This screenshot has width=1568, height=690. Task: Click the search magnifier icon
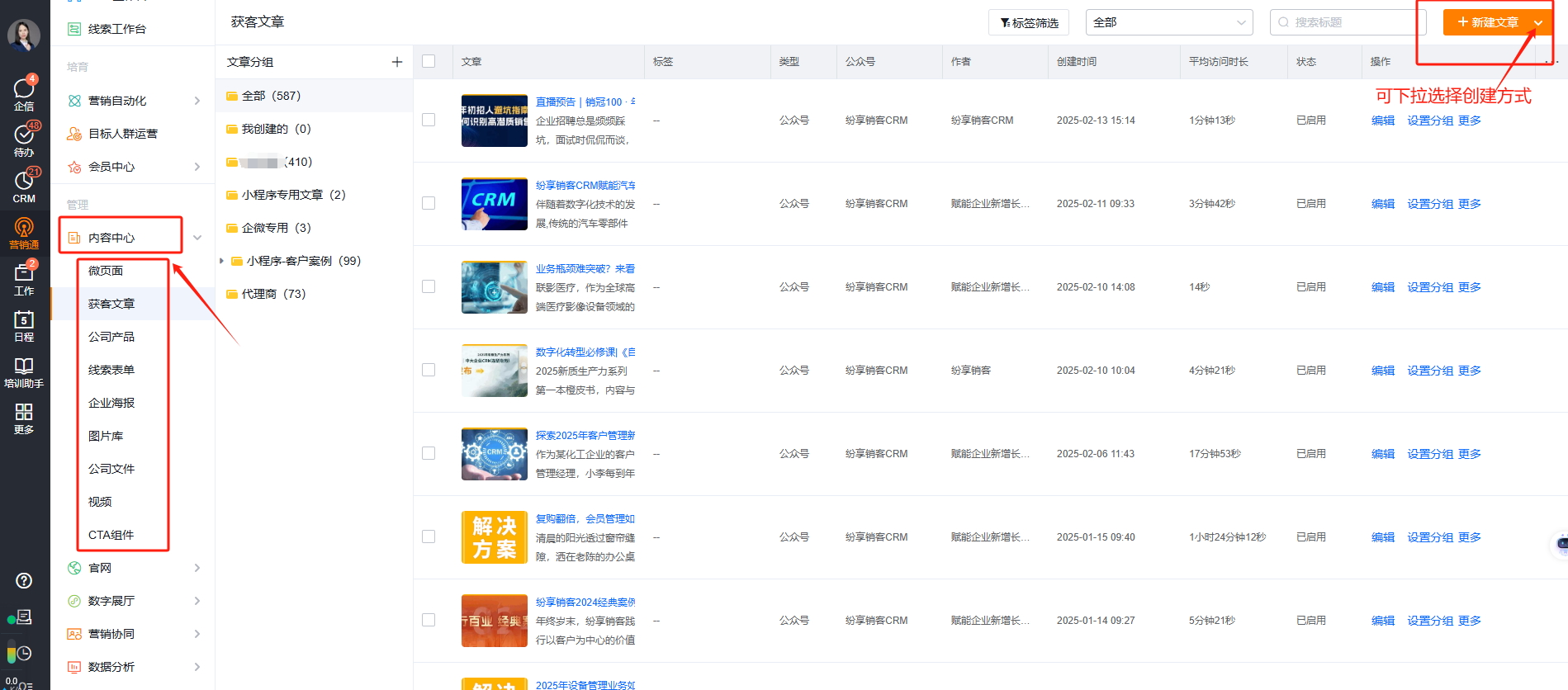pyautogui.click(x=1283, y=22)
